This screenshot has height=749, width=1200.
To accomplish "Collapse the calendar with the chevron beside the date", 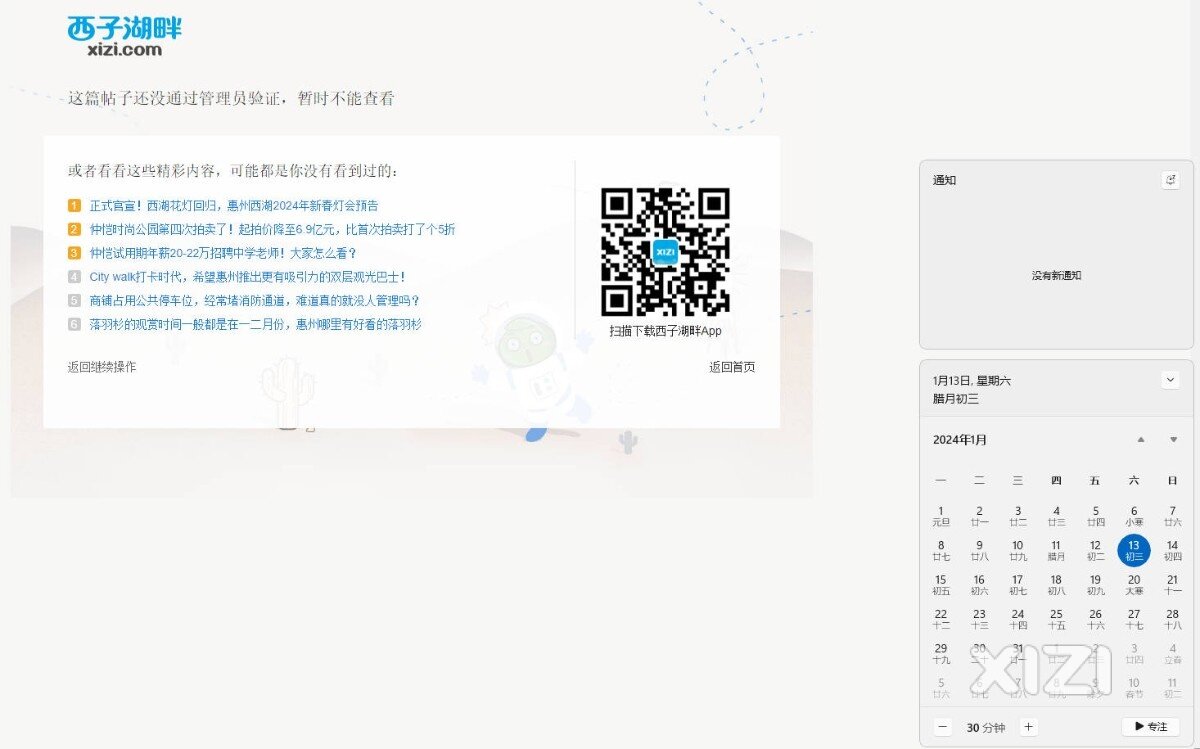I will pyautogui.click(x=1171, y=380).
